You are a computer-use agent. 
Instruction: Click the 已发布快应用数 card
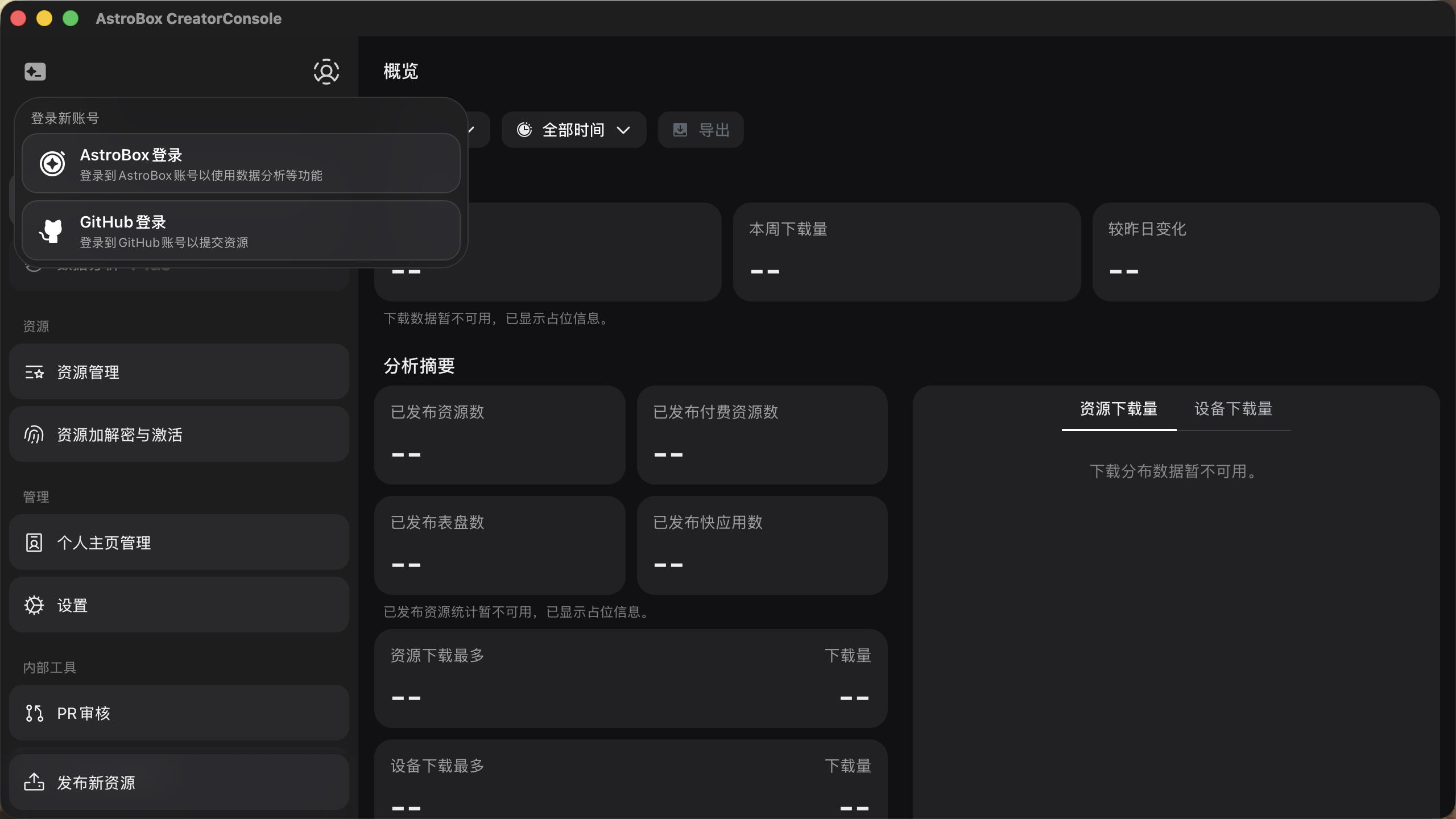coord(762,545)
